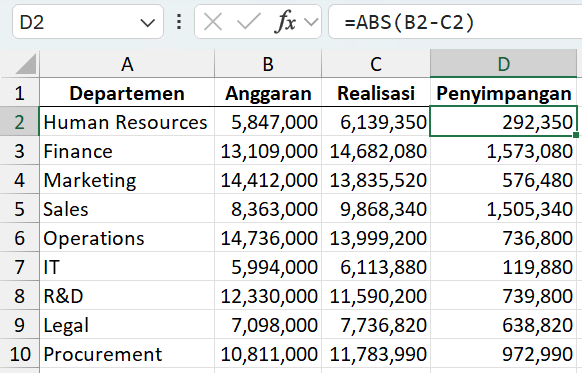Click cell with value 576,480

pos(503,180)
